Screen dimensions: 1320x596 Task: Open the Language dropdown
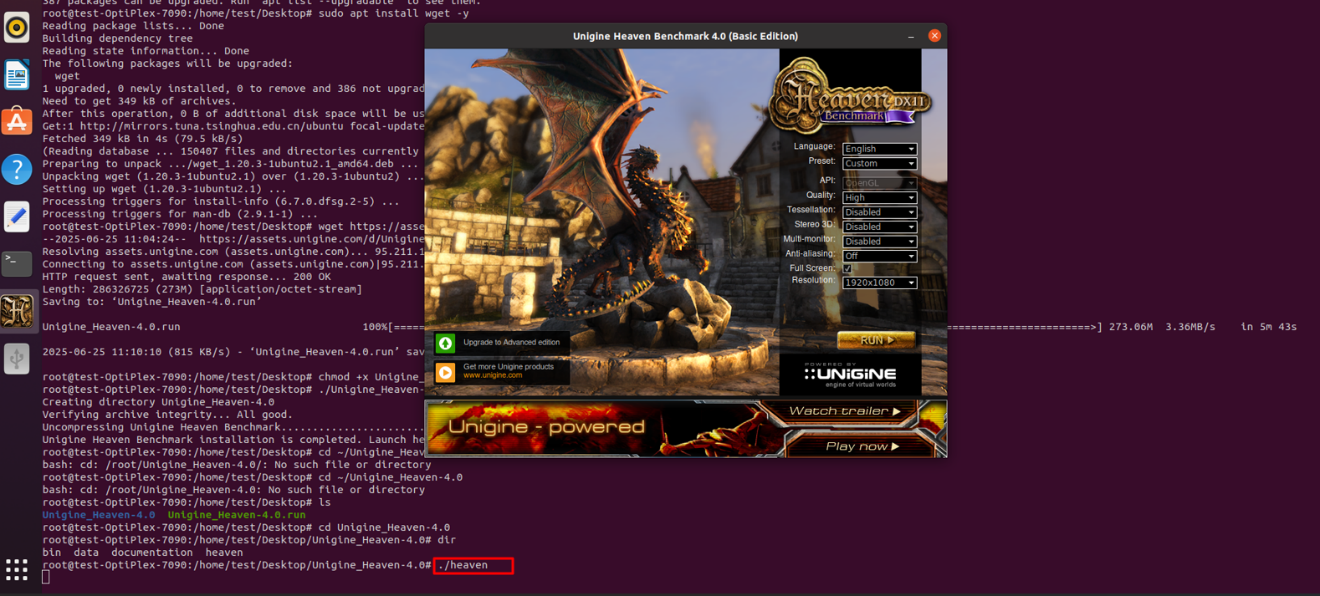coord(879,148)
